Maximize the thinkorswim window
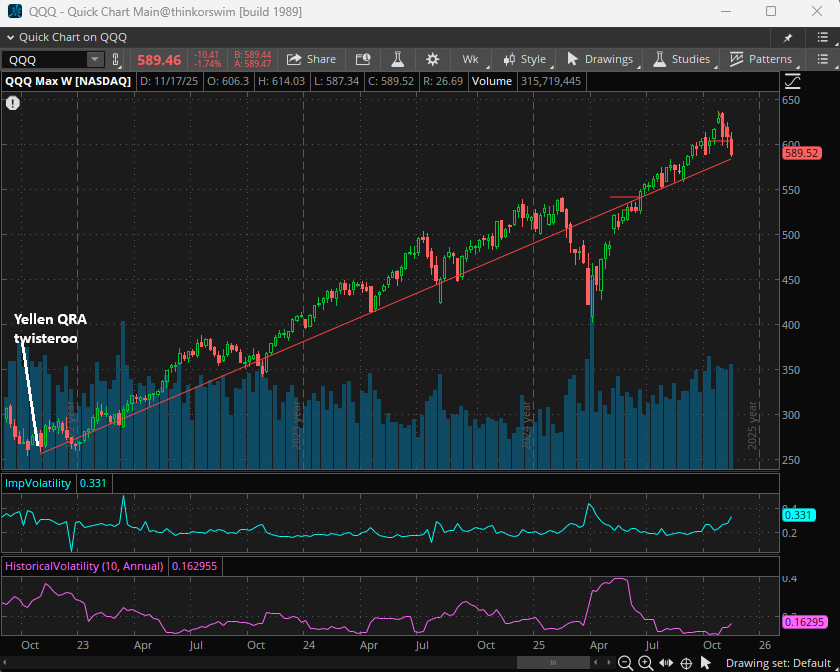This screenshot has width=840, height=672. (771, 11)
